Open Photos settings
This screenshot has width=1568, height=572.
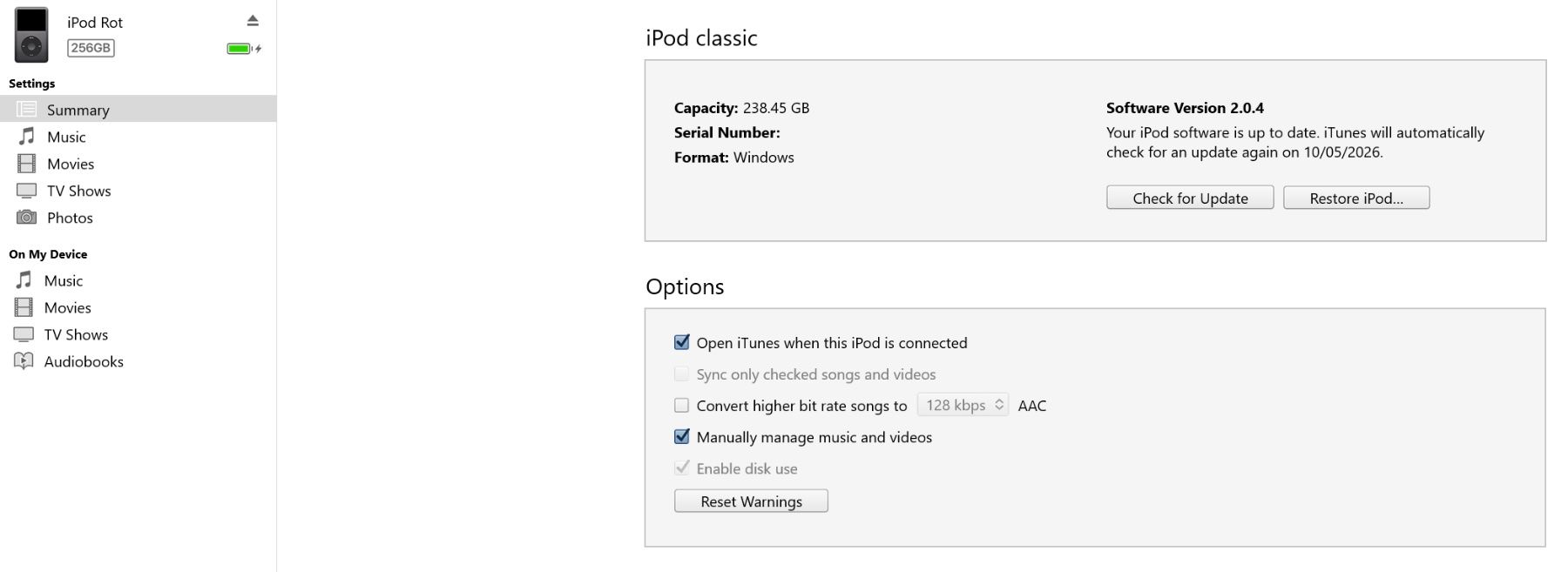[139, 218]
